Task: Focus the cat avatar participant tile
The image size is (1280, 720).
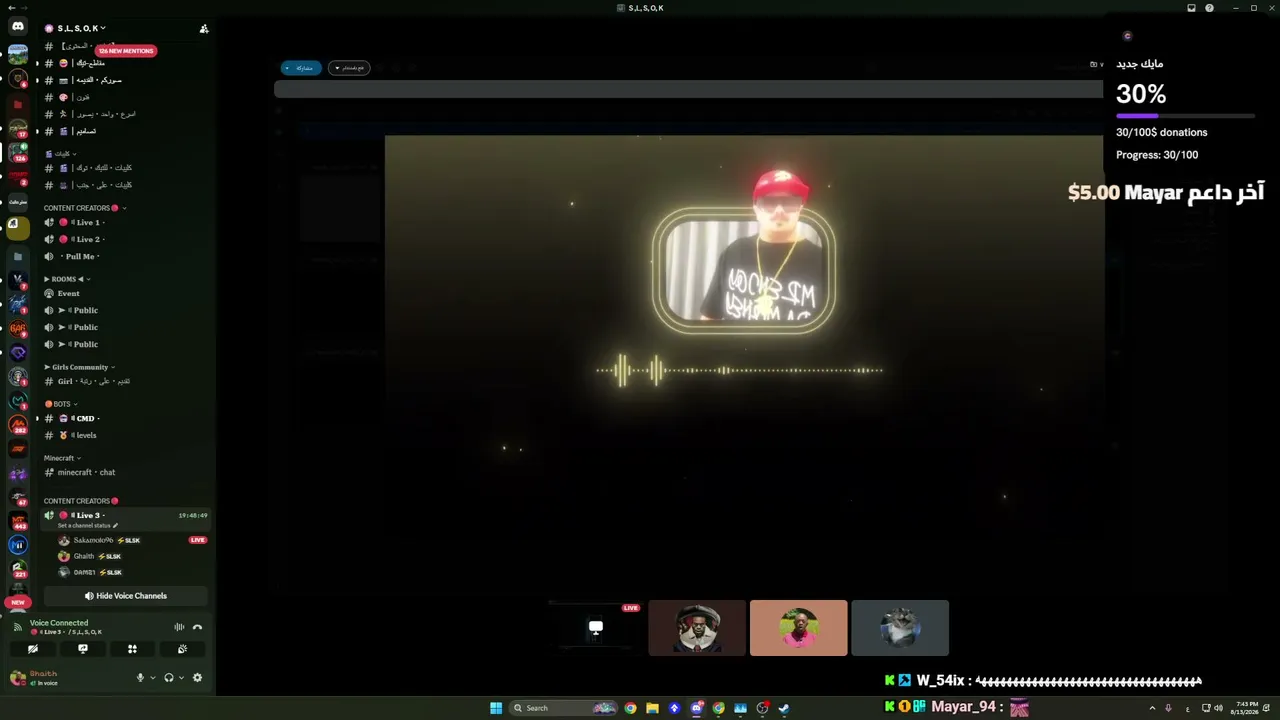Action: (x=900, y=628)
